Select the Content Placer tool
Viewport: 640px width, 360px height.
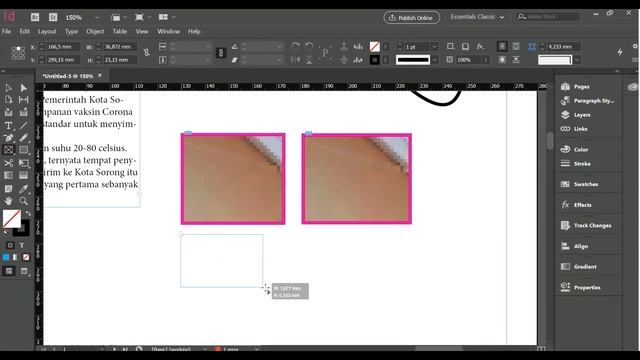[x=24, y=112]
